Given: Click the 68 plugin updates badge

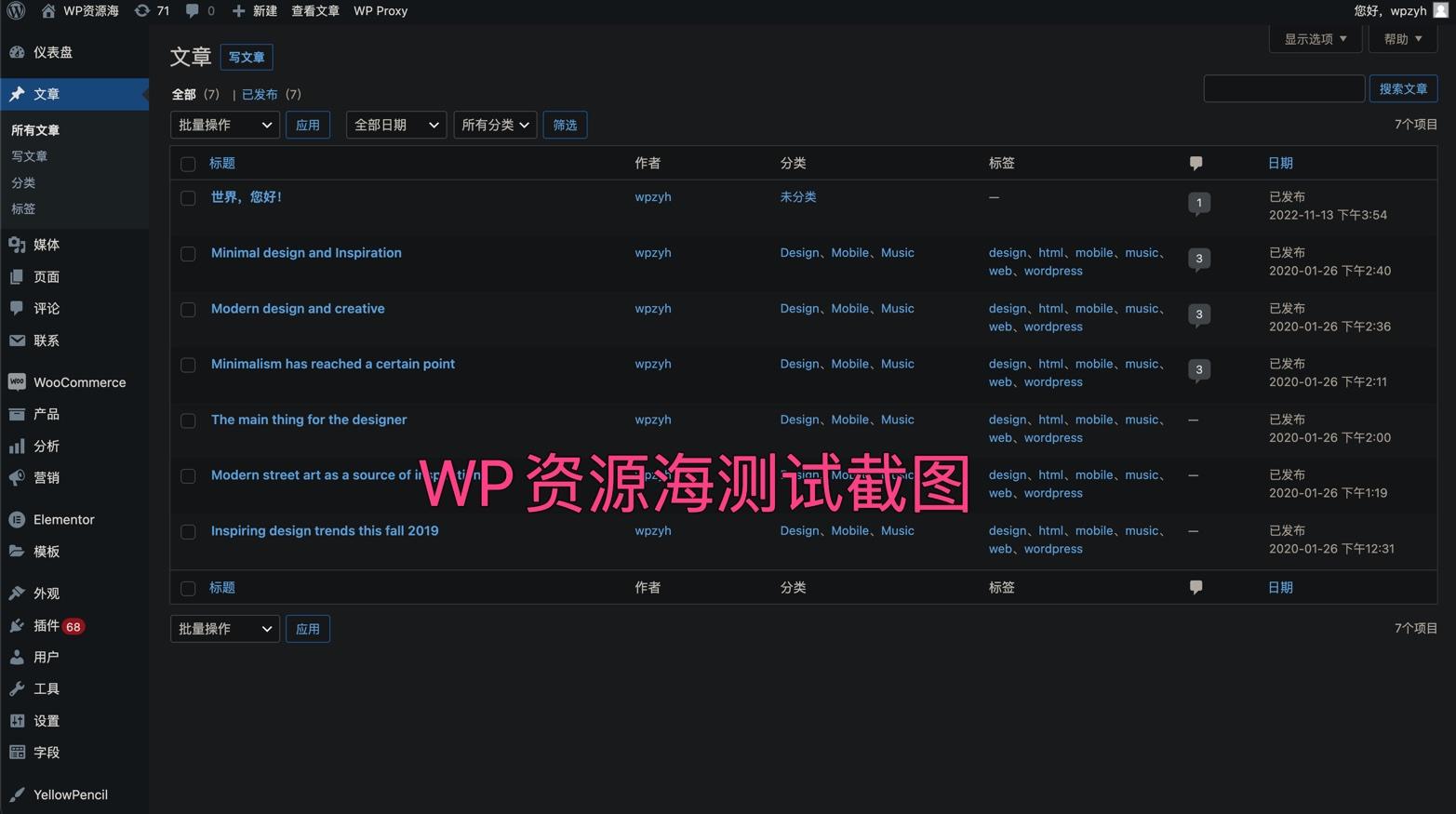Looking at the screenshot, I should (x=73, y=627).
